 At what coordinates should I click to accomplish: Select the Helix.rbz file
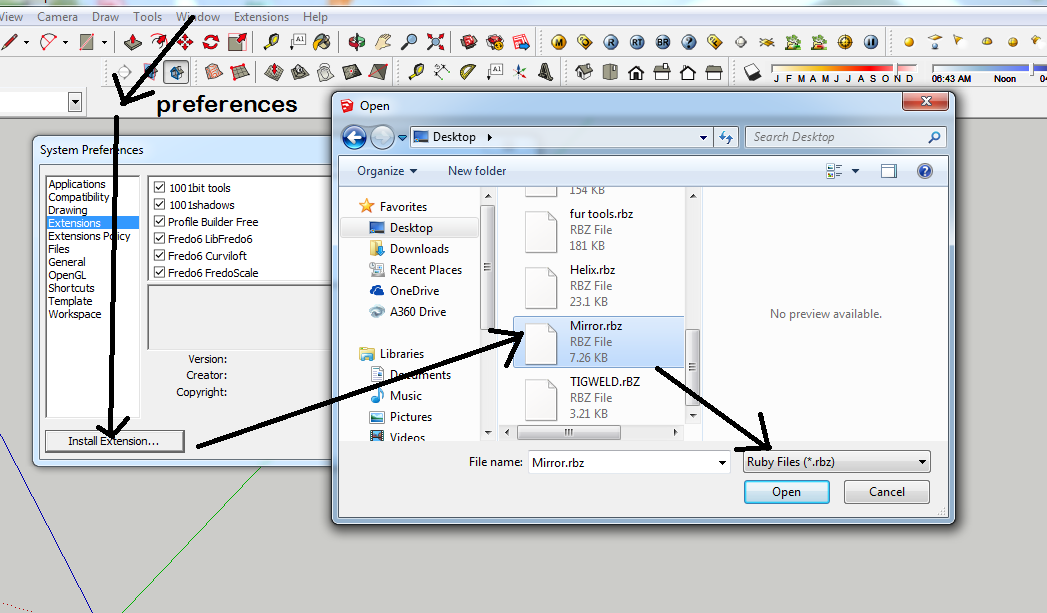tap(599, 286)
